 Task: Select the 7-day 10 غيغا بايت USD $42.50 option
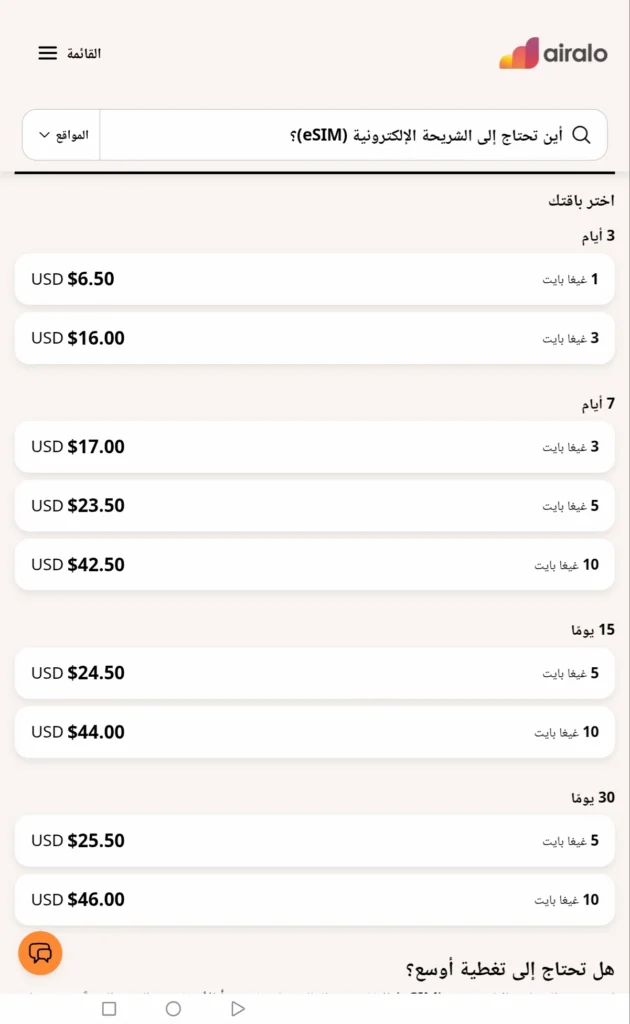point(315,564)
